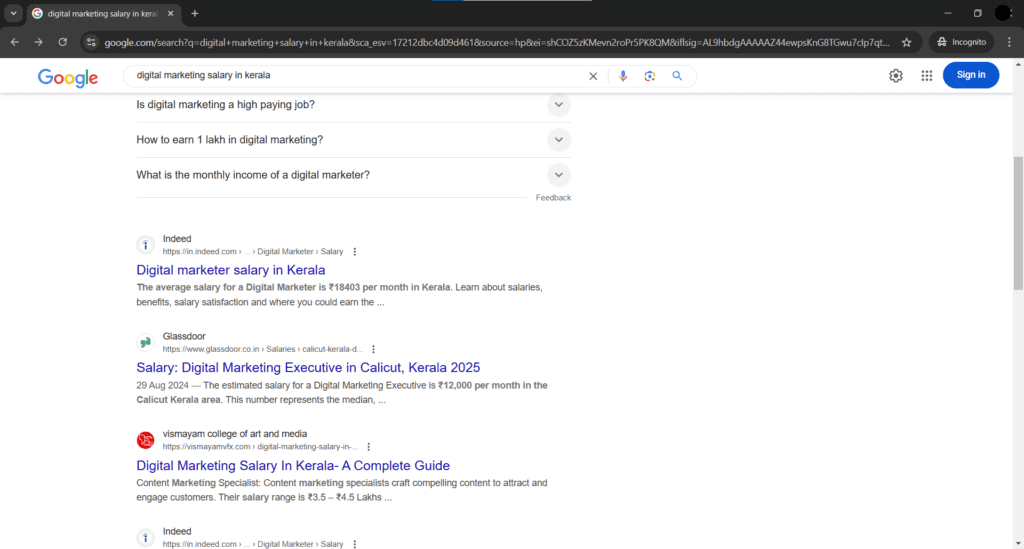
Task: Open more options for Glassdoor result
Action: click(x=374, y=349)
